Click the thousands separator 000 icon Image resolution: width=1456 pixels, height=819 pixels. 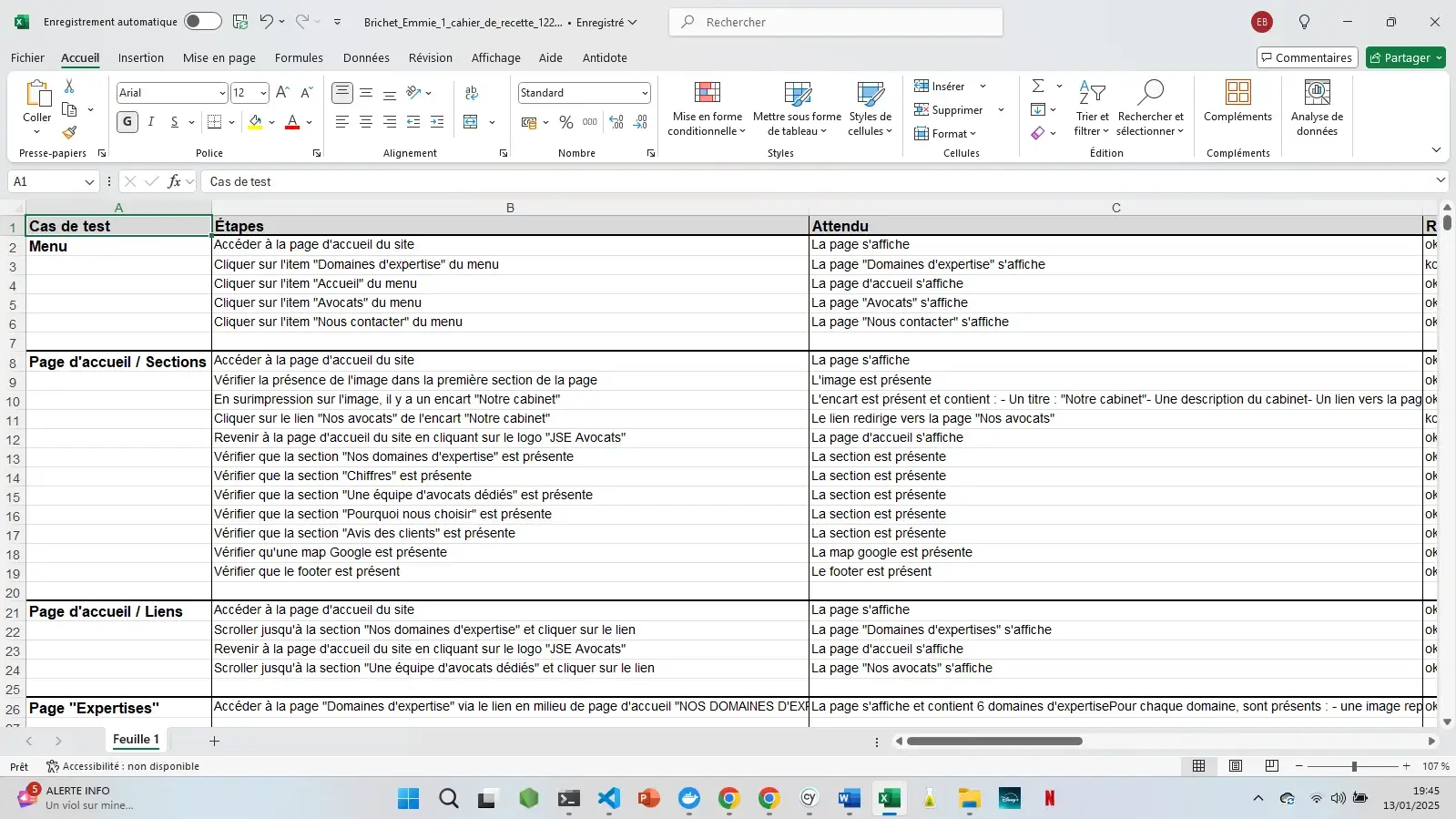click(x=590, y=122)
